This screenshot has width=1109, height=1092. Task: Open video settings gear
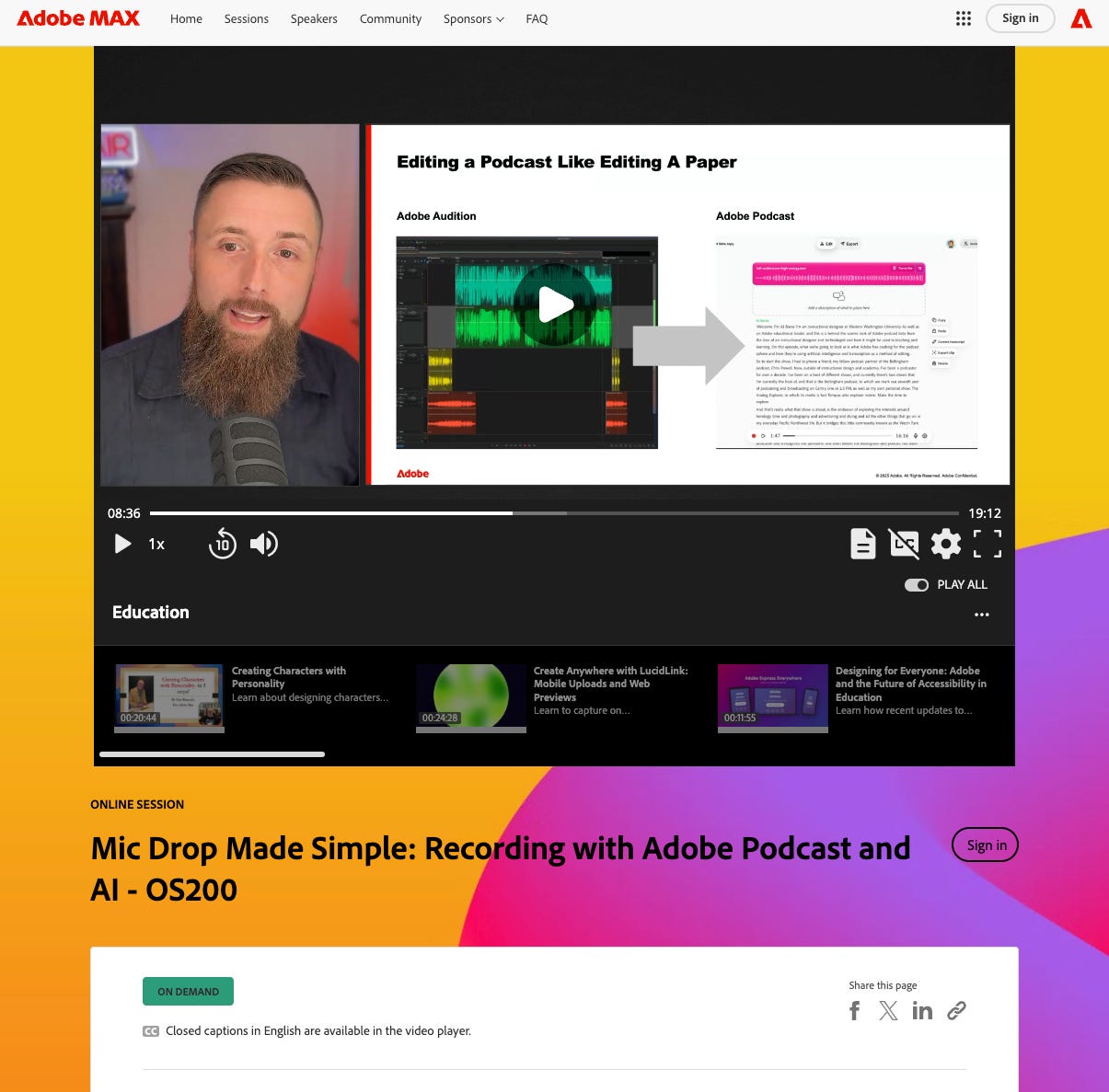pos(946,544)
